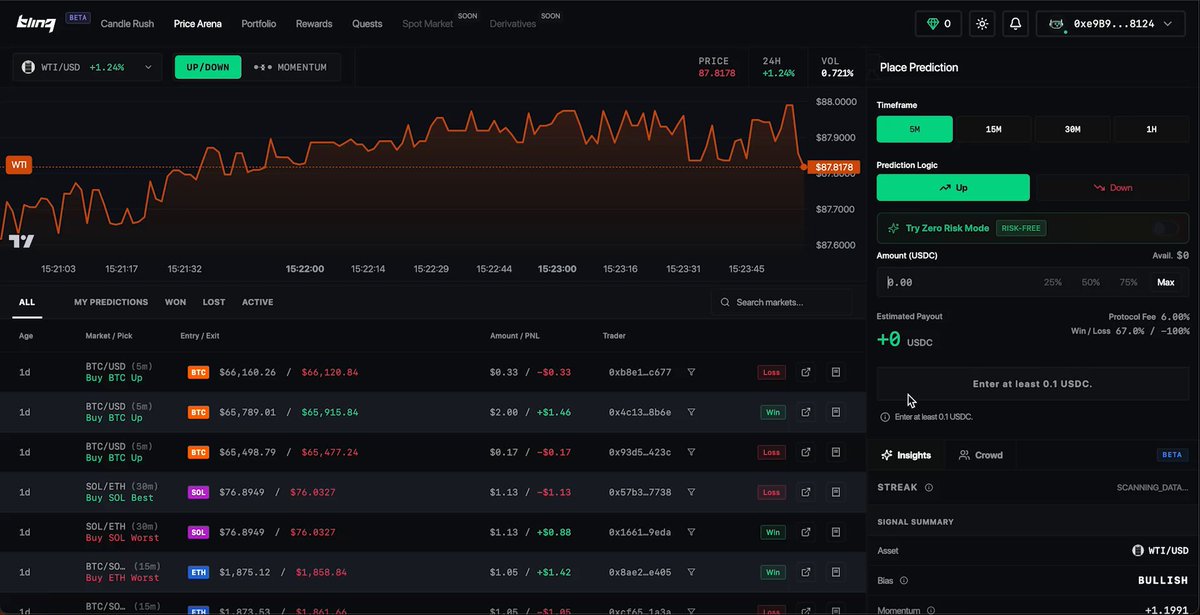Image resolution: width=1200 pixels, height=615 pixels.
Task: Switch to the Crowd tab
Action: 981,455
